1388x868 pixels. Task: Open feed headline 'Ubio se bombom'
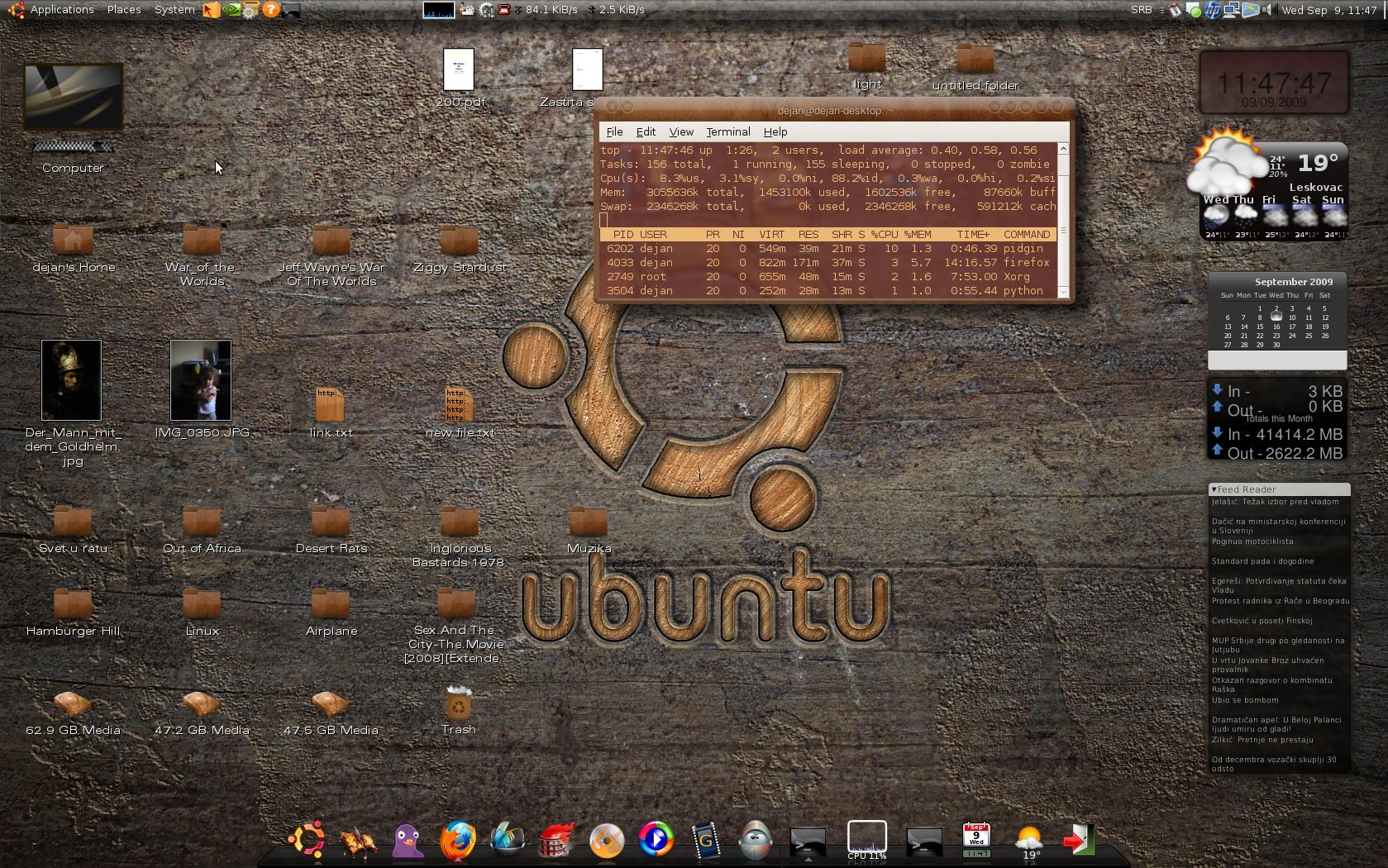tap(1245, 700)
